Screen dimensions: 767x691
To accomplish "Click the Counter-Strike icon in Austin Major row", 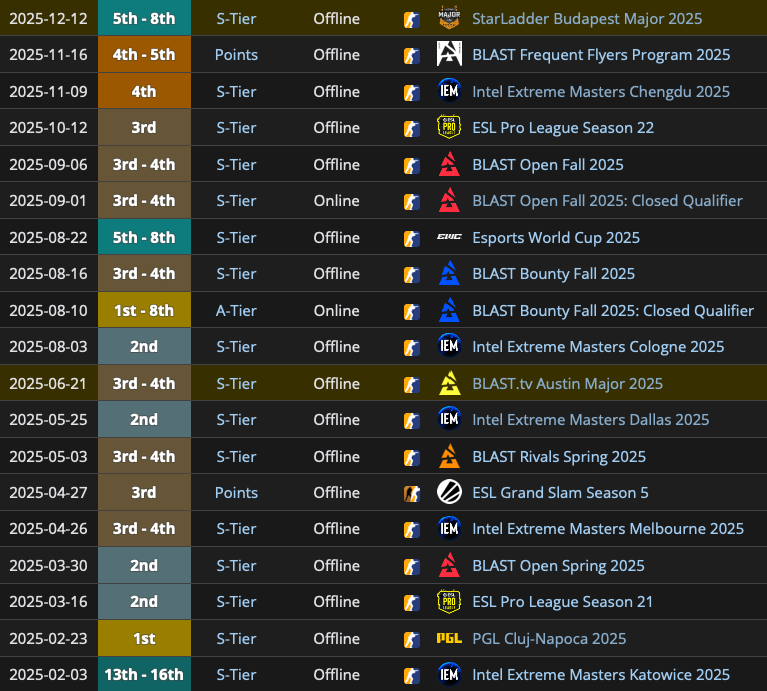I will 412,385.
